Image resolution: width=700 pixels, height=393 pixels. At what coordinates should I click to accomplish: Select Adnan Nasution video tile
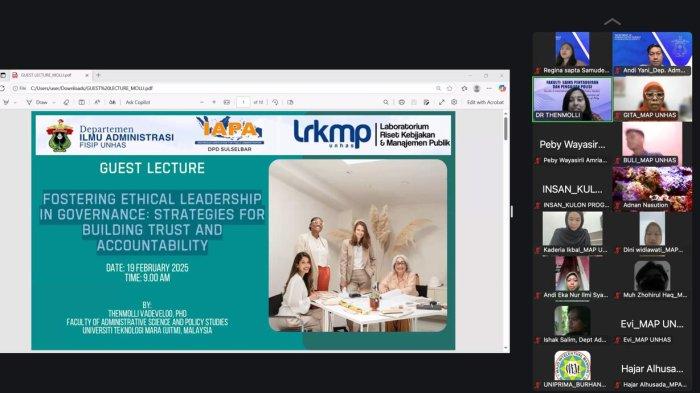pyautogui.click(x=652, y=189)
